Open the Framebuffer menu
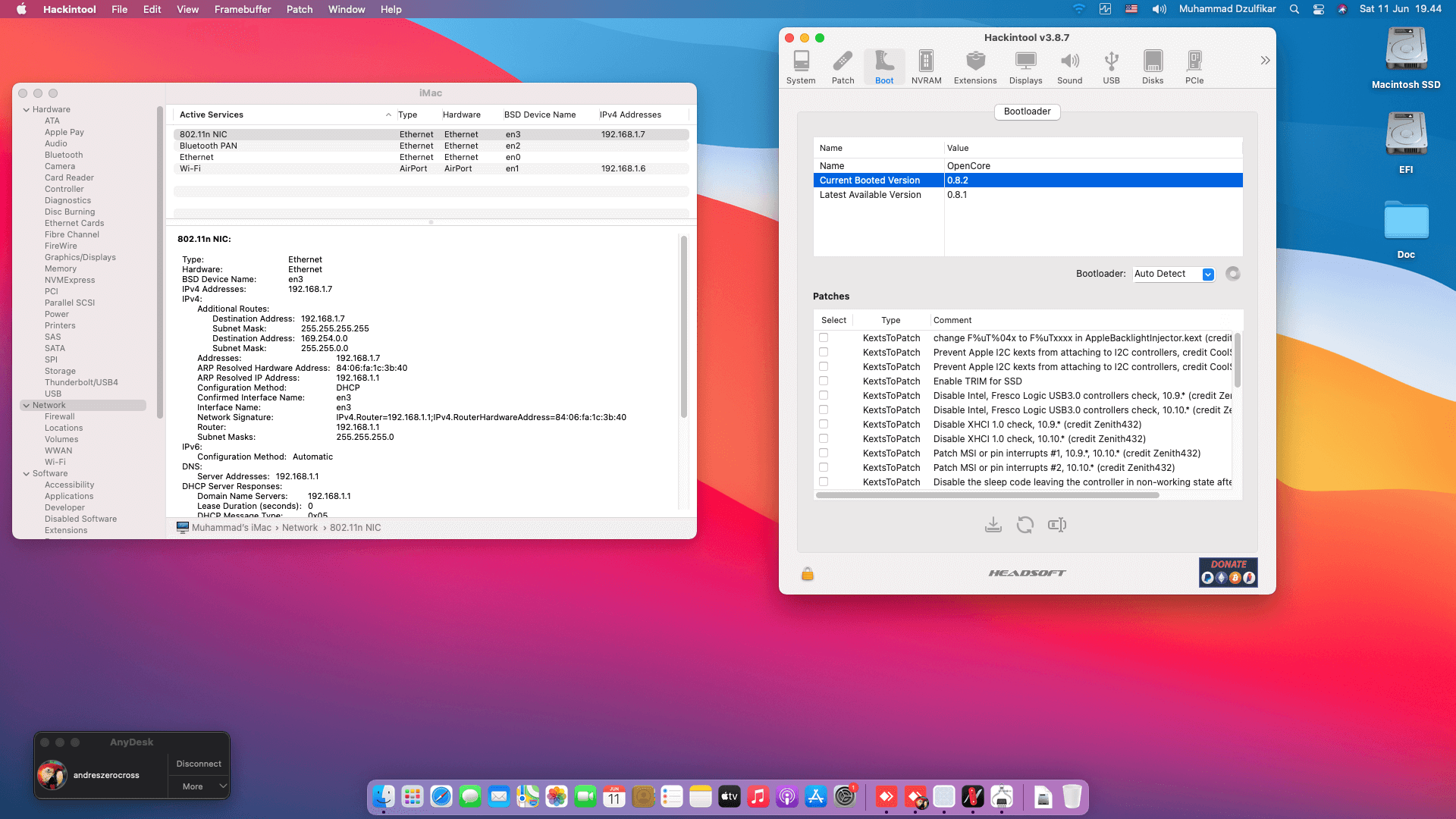The image size is (1456, 819). point(242,9)
